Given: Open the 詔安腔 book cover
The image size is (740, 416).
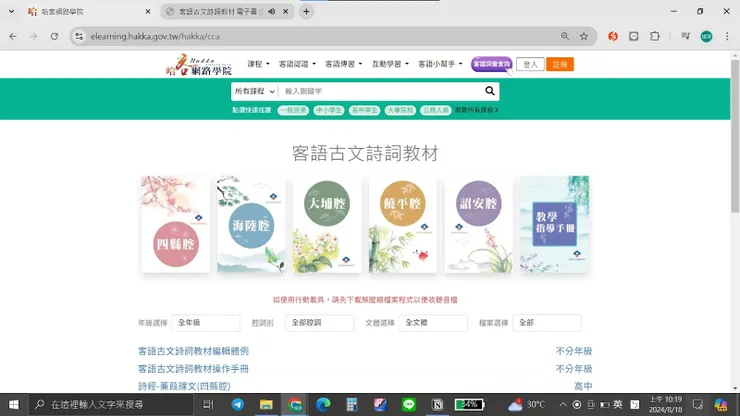Looking at the screenshot, I should pos(479,224).
